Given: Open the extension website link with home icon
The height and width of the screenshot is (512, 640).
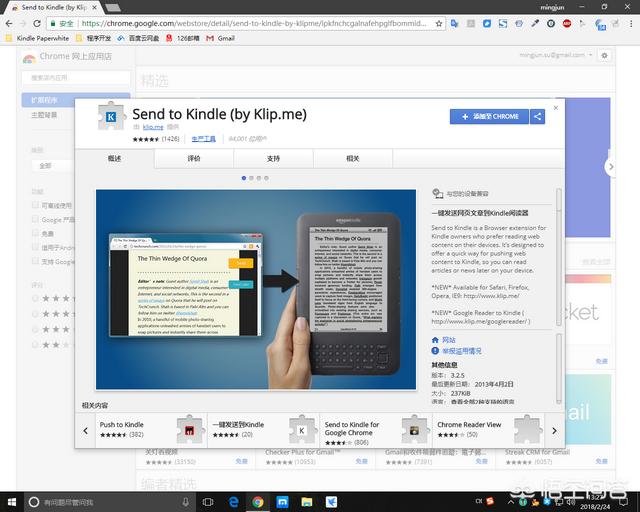Looking at the screenshot, I should coord(444,340).
